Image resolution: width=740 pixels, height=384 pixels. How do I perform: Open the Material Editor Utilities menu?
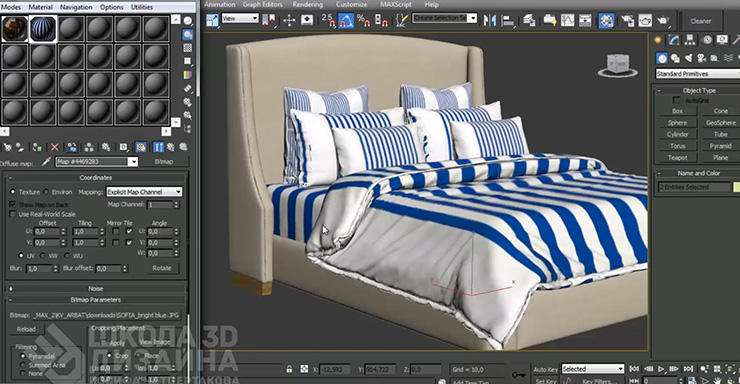[142, 7]
